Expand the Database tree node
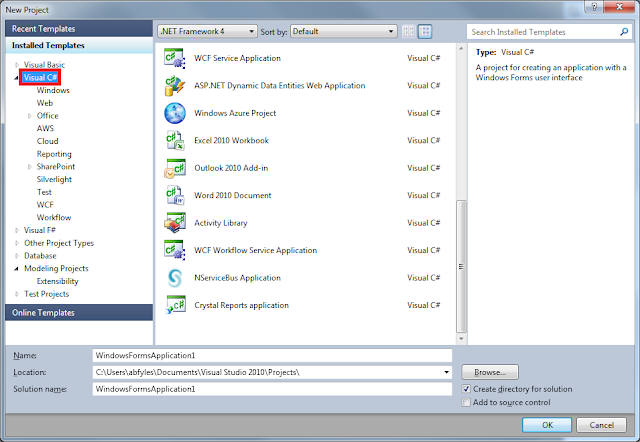Image resolution: width=640 pixels, height=442 pixels. [17, 256]
